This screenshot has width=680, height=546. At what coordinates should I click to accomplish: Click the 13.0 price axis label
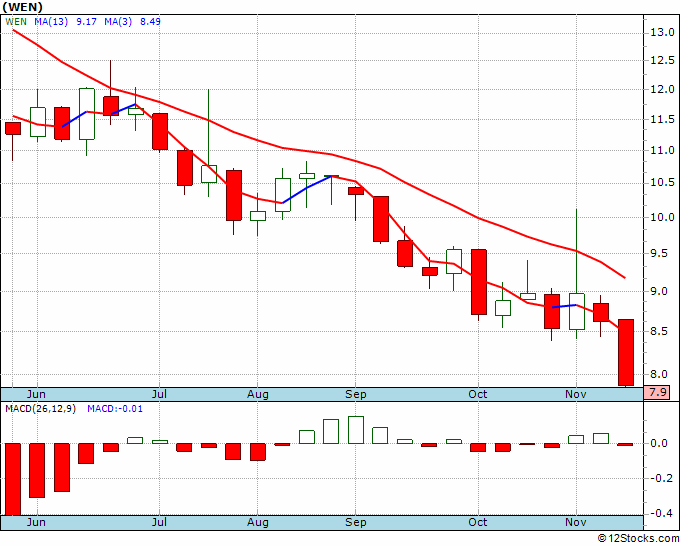click(662, 33)
